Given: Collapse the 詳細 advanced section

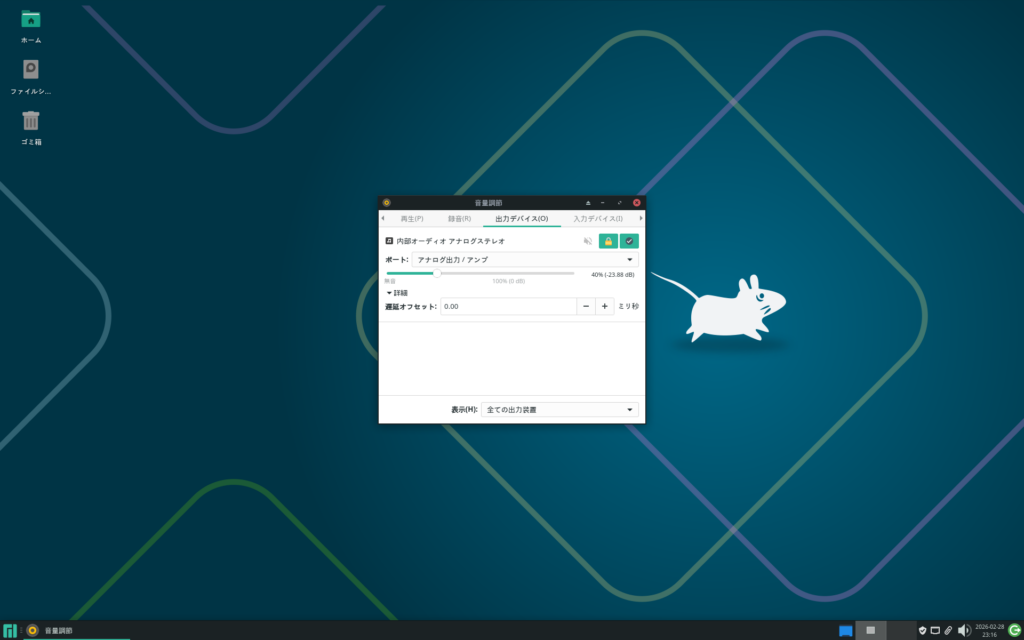Looking at the screenshot, I should tap(397, 293).
